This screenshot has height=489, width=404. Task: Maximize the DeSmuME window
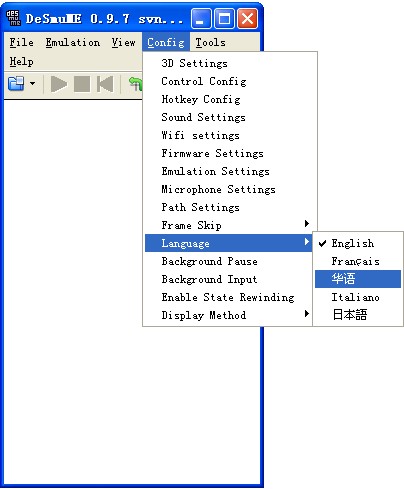[224, 19]
